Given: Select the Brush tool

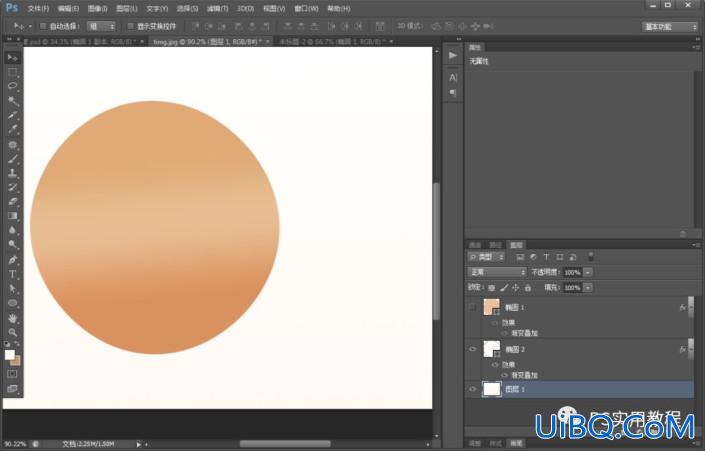Looking at the screenshot, I should point(12,159).
